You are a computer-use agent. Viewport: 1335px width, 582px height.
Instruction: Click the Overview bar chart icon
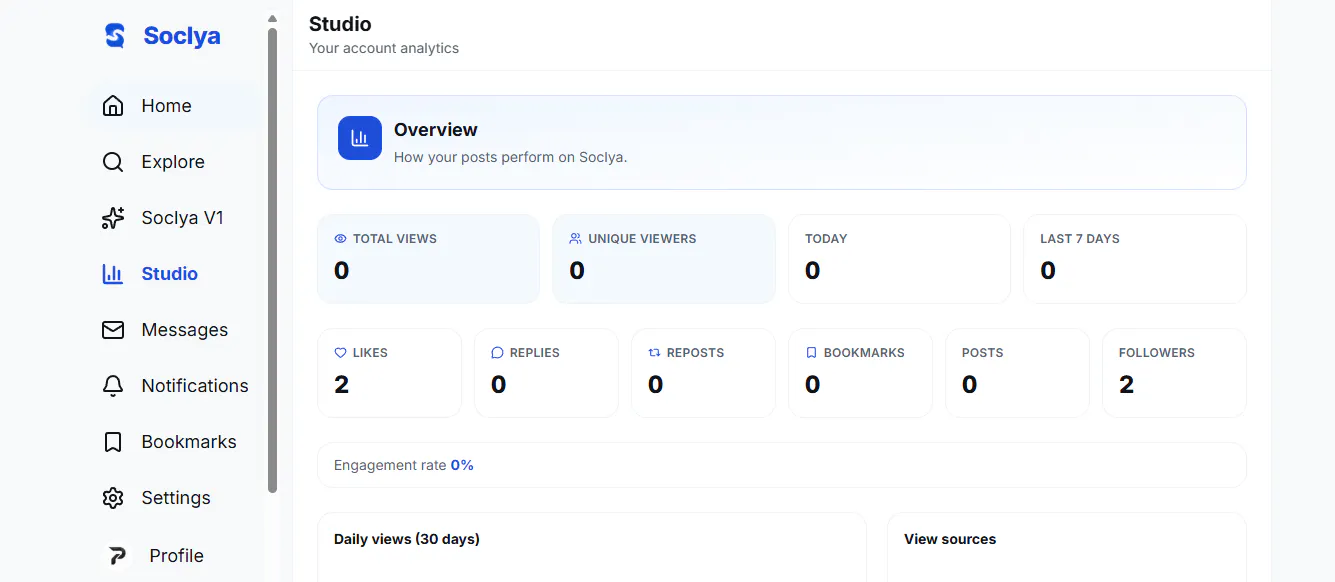(360, 138)
